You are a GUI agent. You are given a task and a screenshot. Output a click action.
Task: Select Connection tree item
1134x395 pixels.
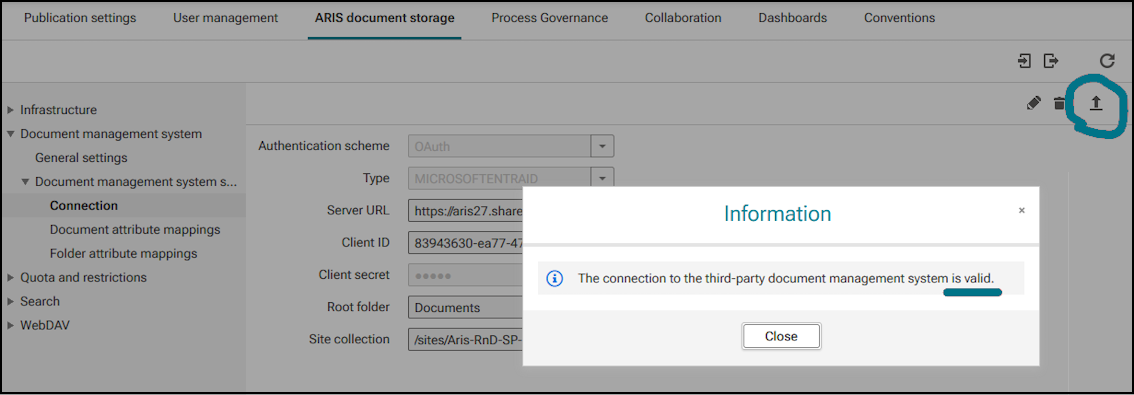[84, 205]
